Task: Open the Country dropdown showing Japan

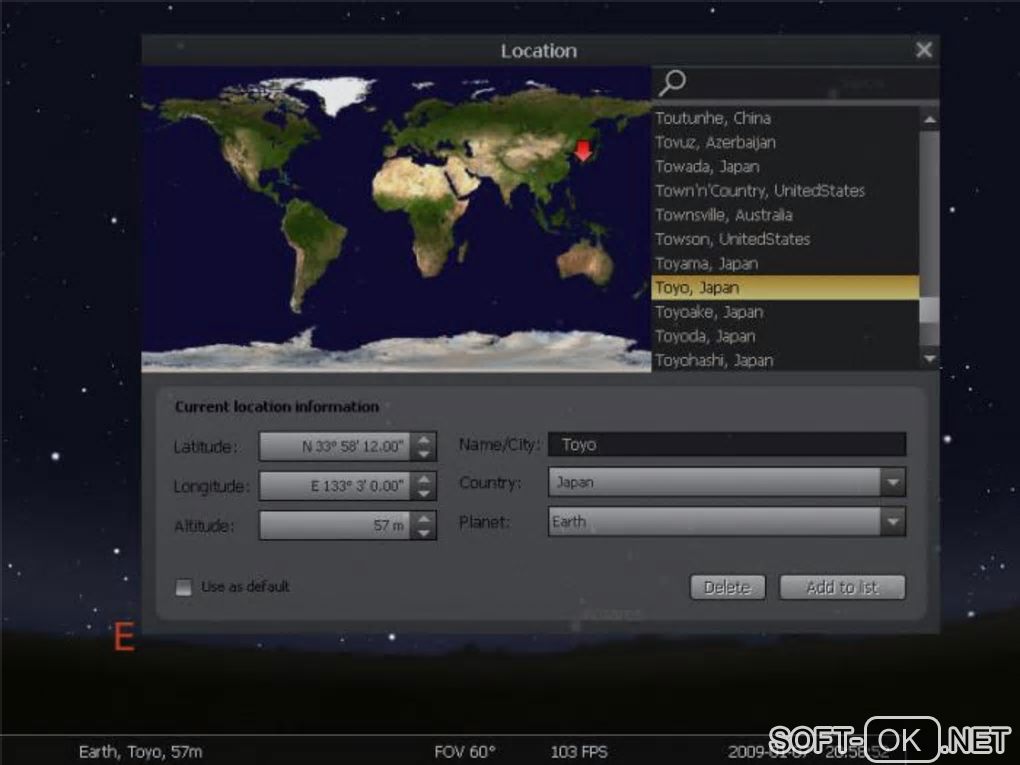Action: click(727, 483)
